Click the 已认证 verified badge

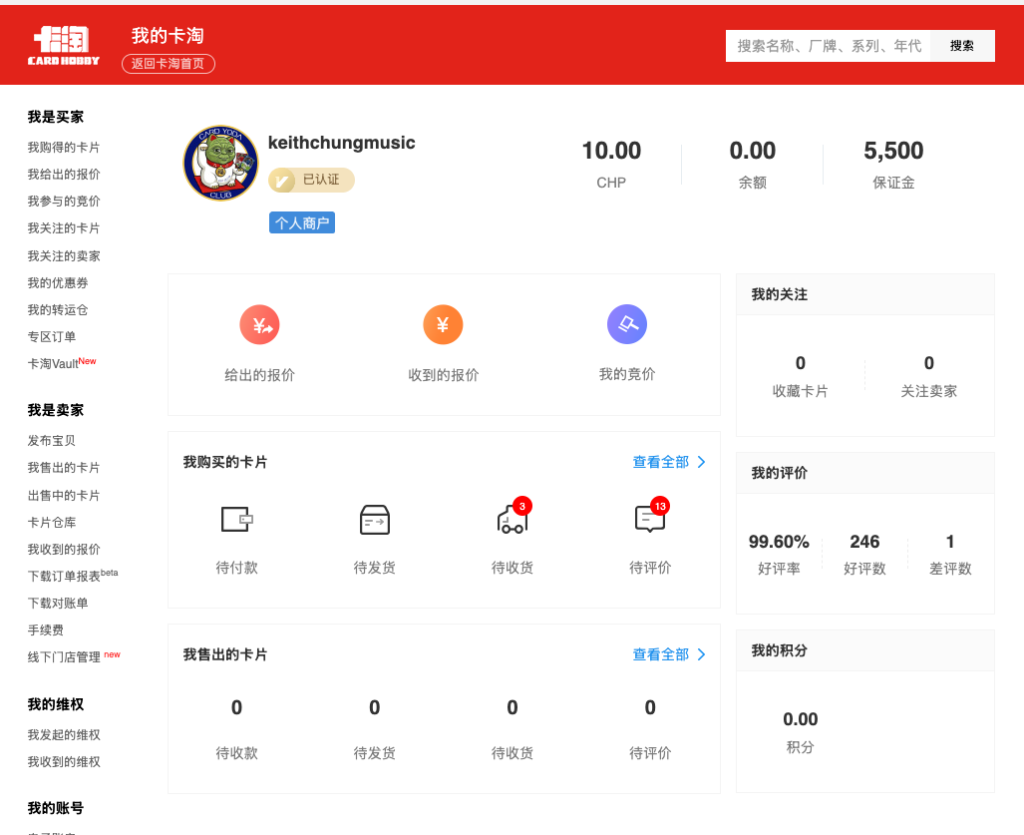pyautogui.click(x=311, y=180)
